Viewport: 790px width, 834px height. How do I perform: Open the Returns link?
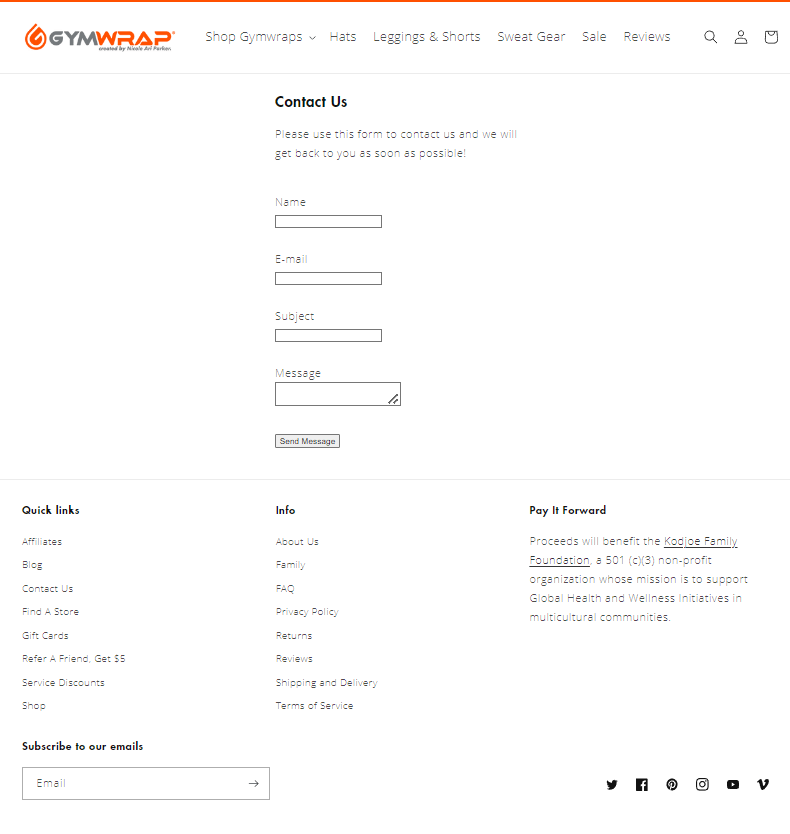click(x=294, y=635)
